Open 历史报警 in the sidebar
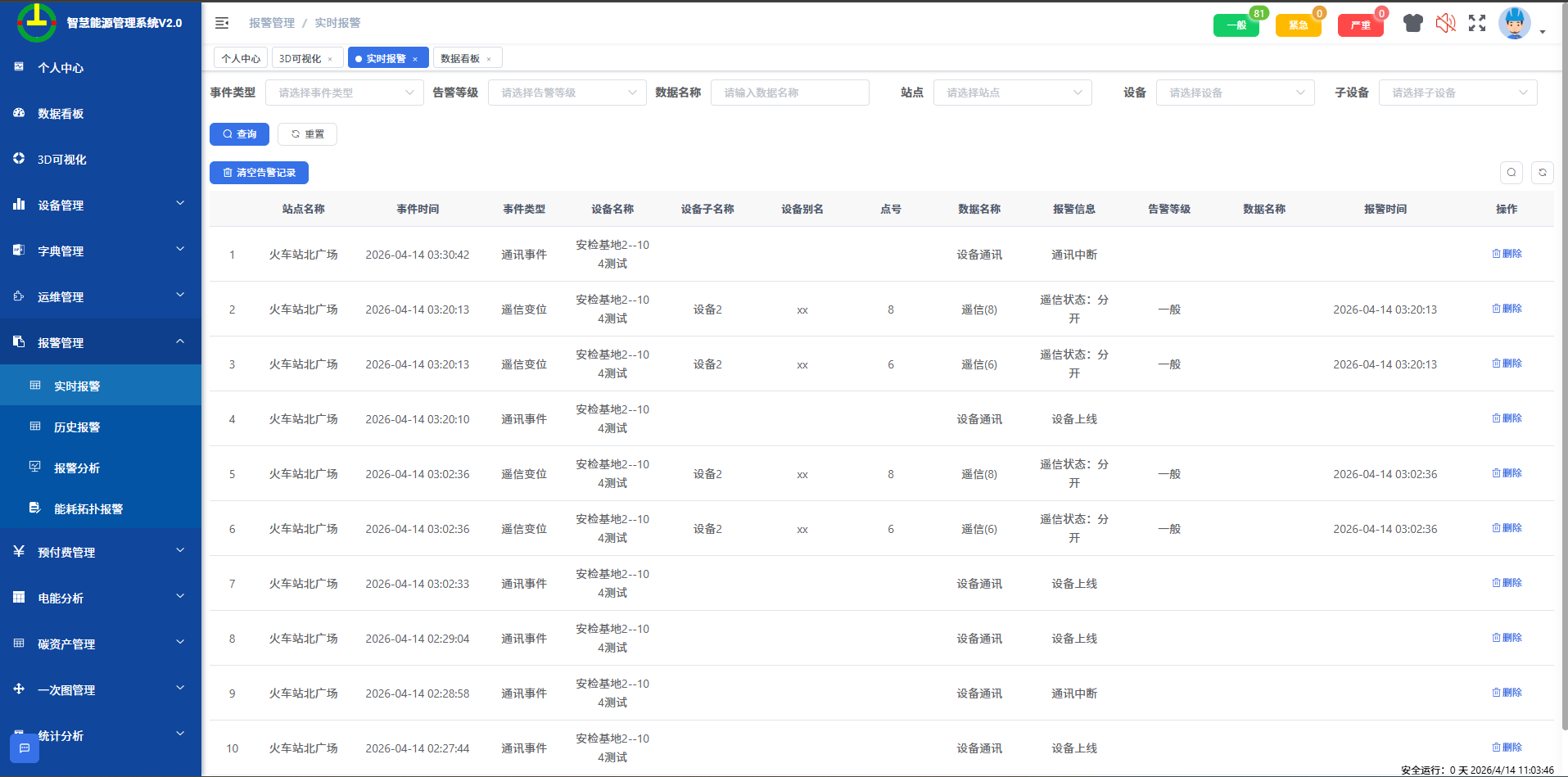Image resolution: width=1568 pixels, height=777 pixels. pos(77,427)
